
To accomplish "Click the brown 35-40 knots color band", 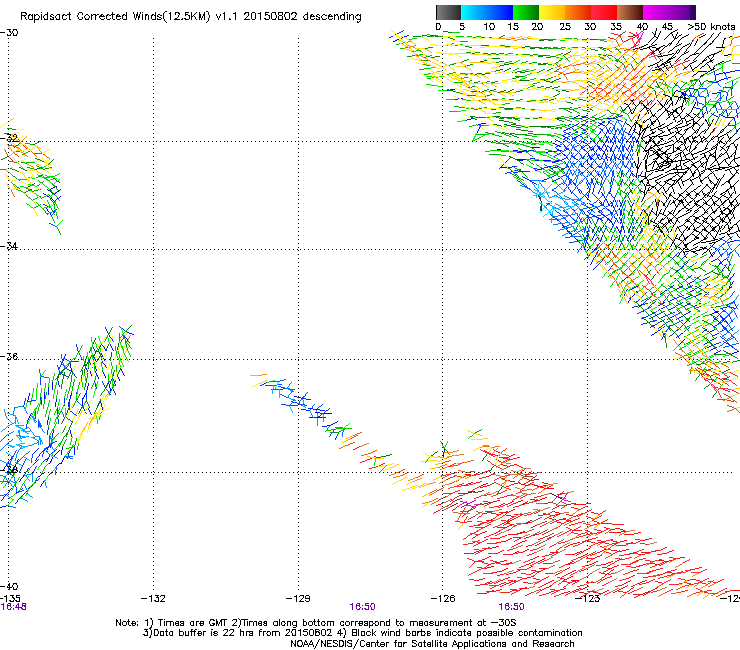I will pos(630,13).
